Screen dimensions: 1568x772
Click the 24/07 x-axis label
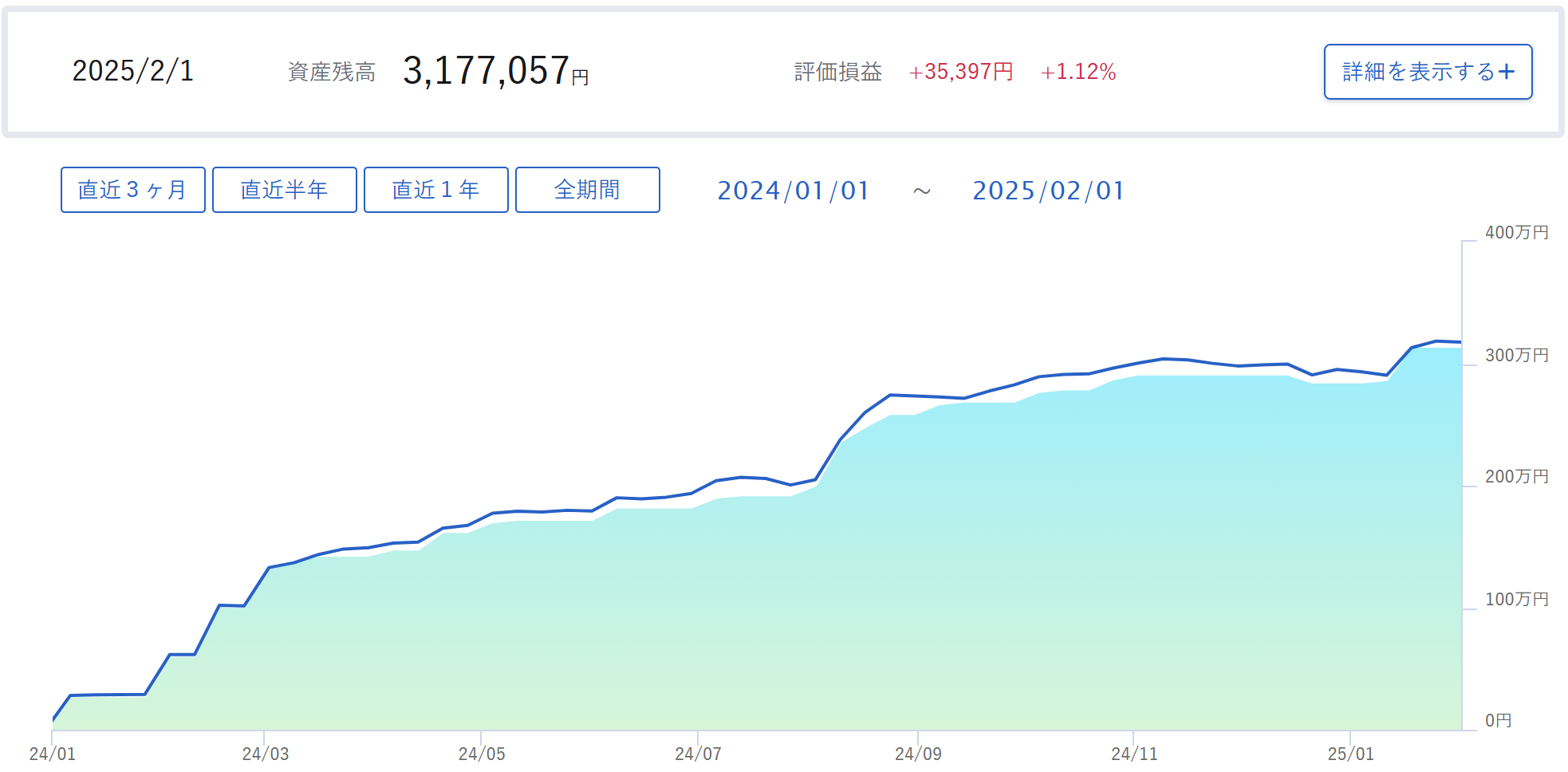(698, 754)
